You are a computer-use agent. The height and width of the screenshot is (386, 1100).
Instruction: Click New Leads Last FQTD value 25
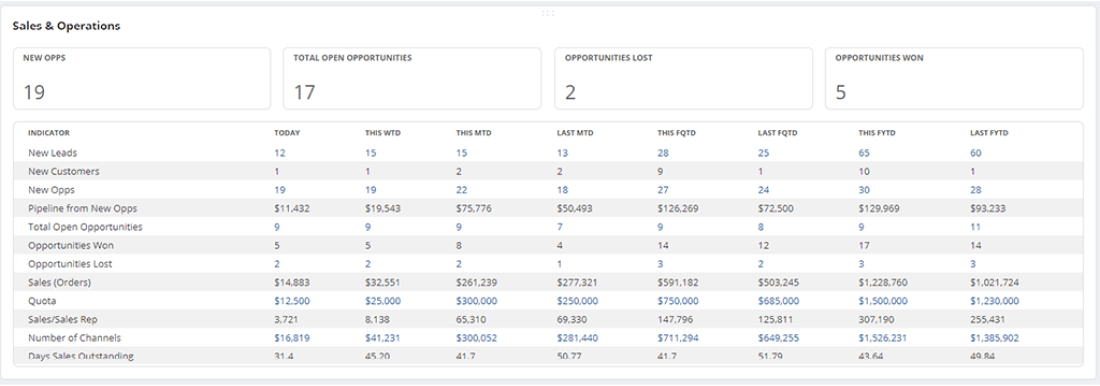[x=764, y=153]
